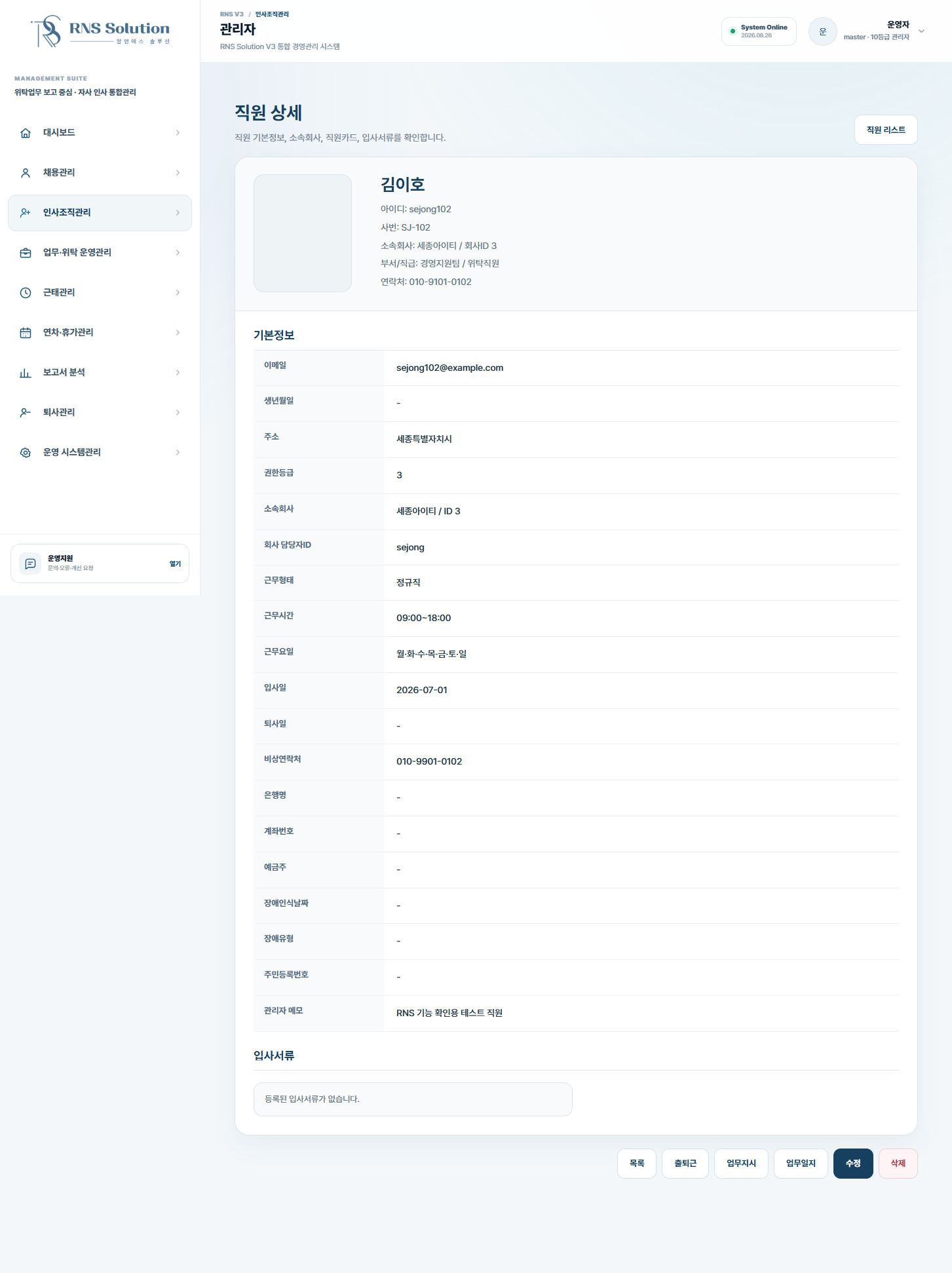The width and height of the screenshot is (952, 1273).
Task: Select the 운영 시스템관리 menu item
Action: pyautogui.click(x=100, y=453)
